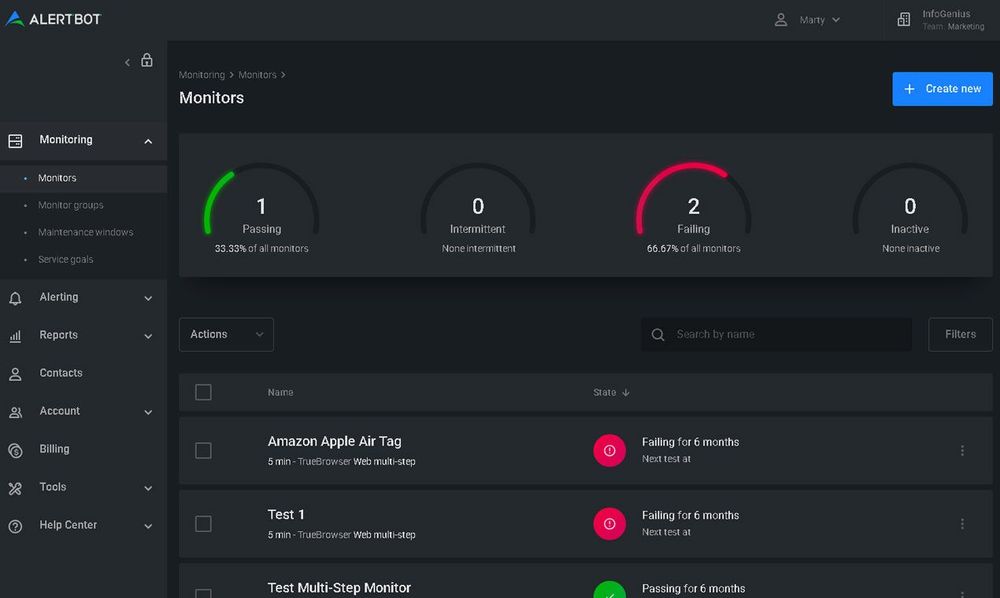Click the failing status icon for Amazon Apple Air Tag
Viewport: 1000px width, 598px height.
click(x=609, y=451)
